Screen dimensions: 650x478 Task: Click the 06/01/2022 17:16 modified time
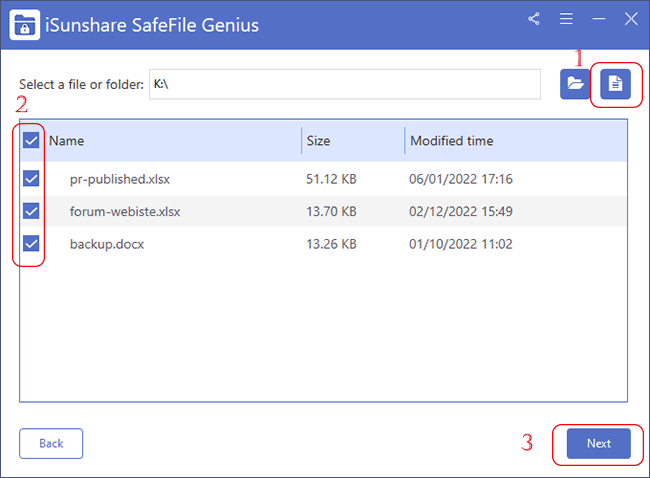click(x=461, y=179)
